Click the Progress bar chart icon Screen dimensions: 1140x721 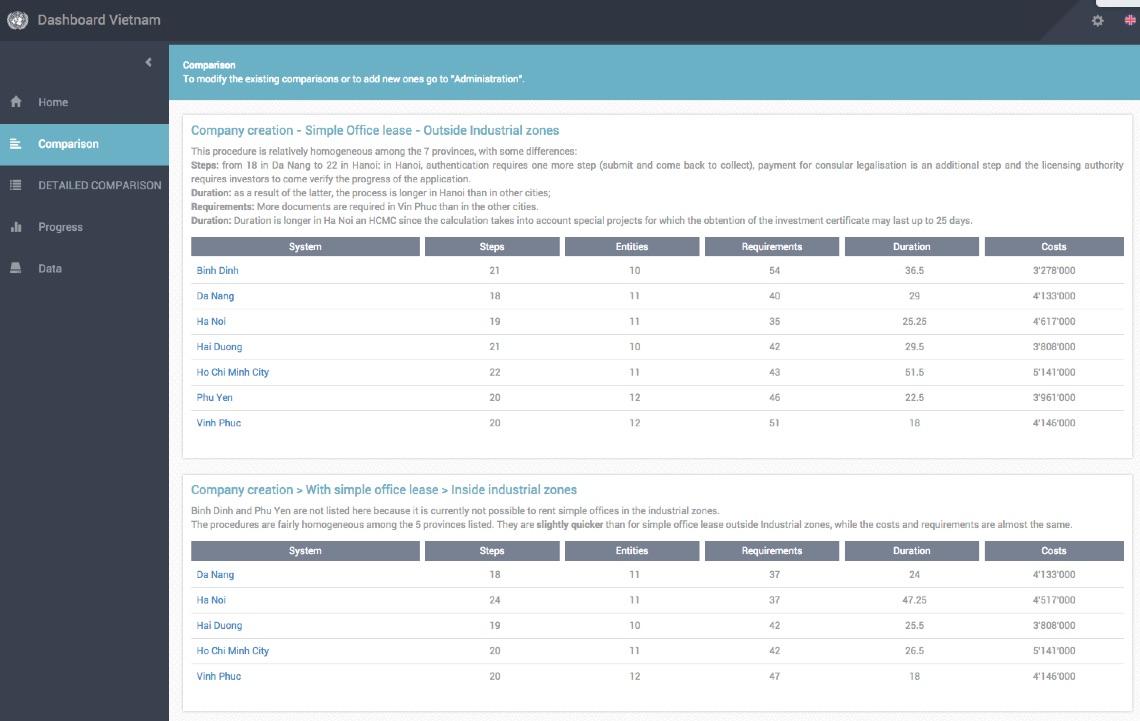(16, 227)
